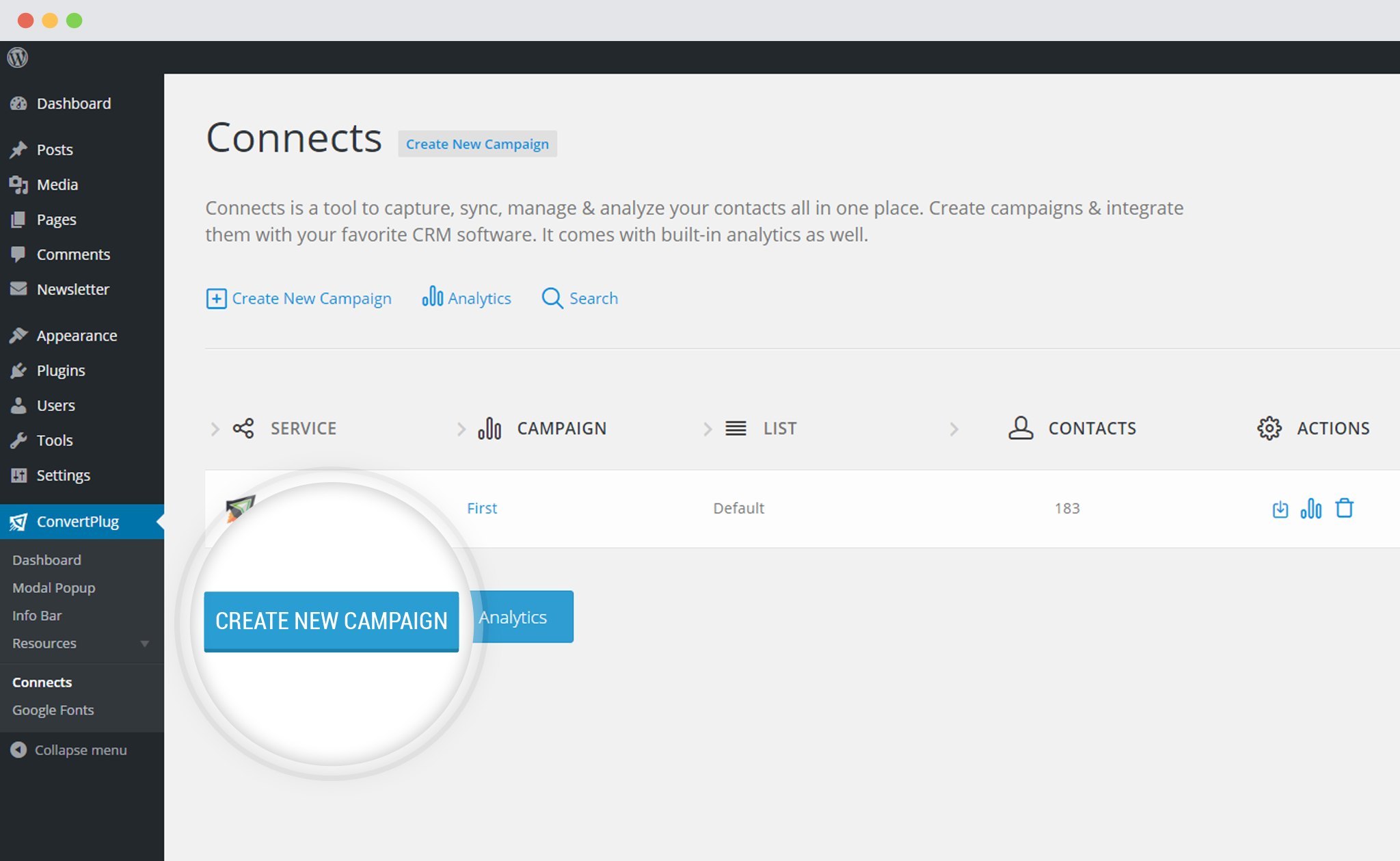Expand the SERVICE column header arrow
The width and height of the screenshot is (1400, 861).
tap(213, 428)
